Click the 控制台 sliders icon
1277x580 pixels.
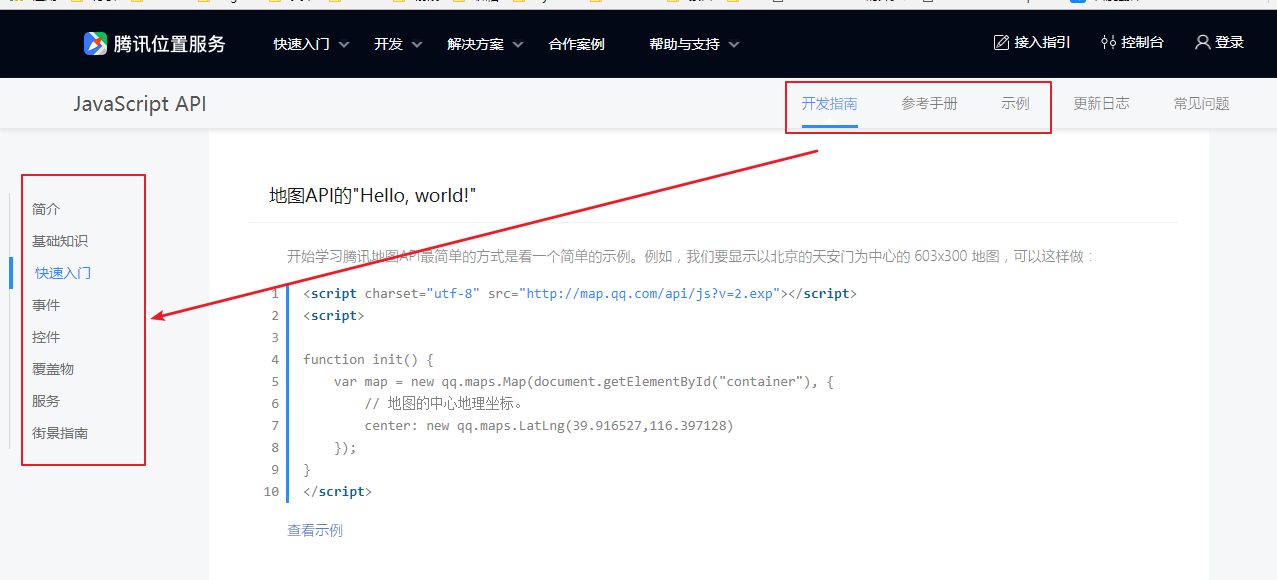1108,42
